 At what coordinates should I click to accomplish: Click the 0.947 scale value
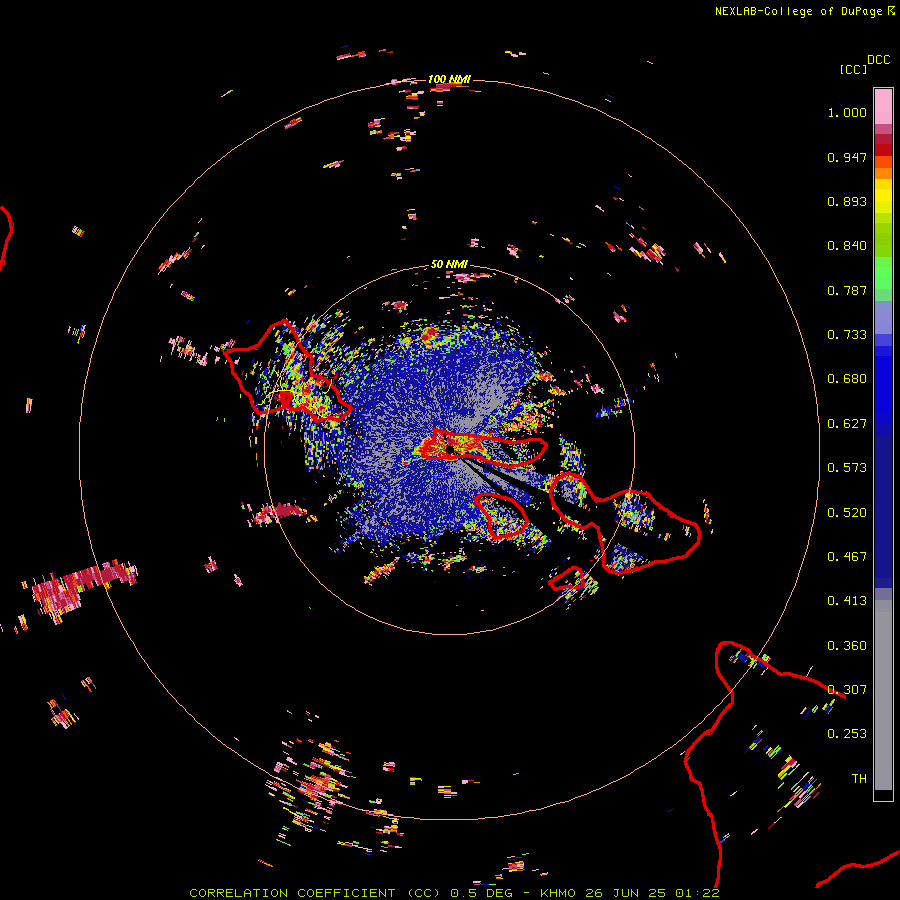tap(847, 157)
